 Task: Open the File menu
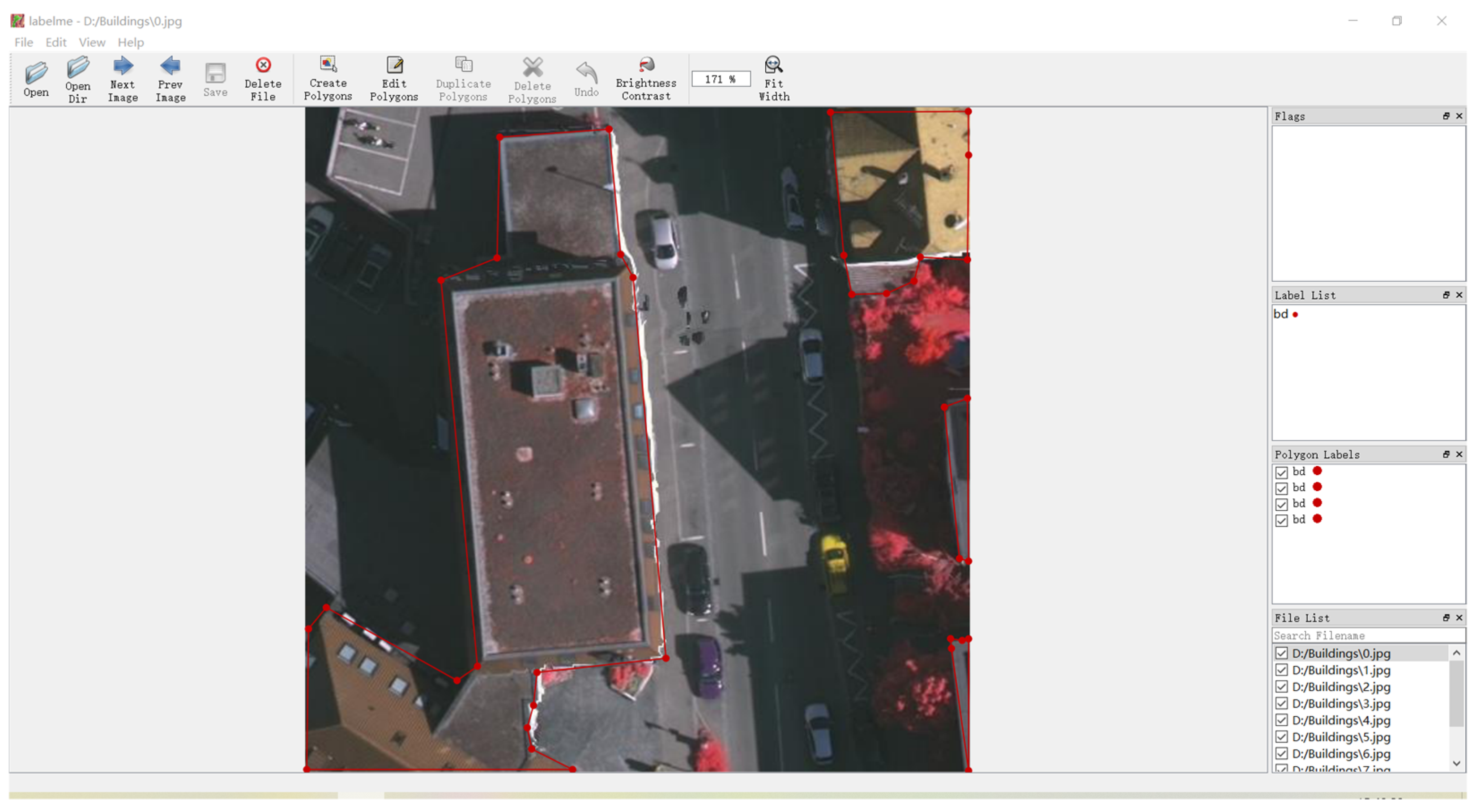tap(23, 43)
